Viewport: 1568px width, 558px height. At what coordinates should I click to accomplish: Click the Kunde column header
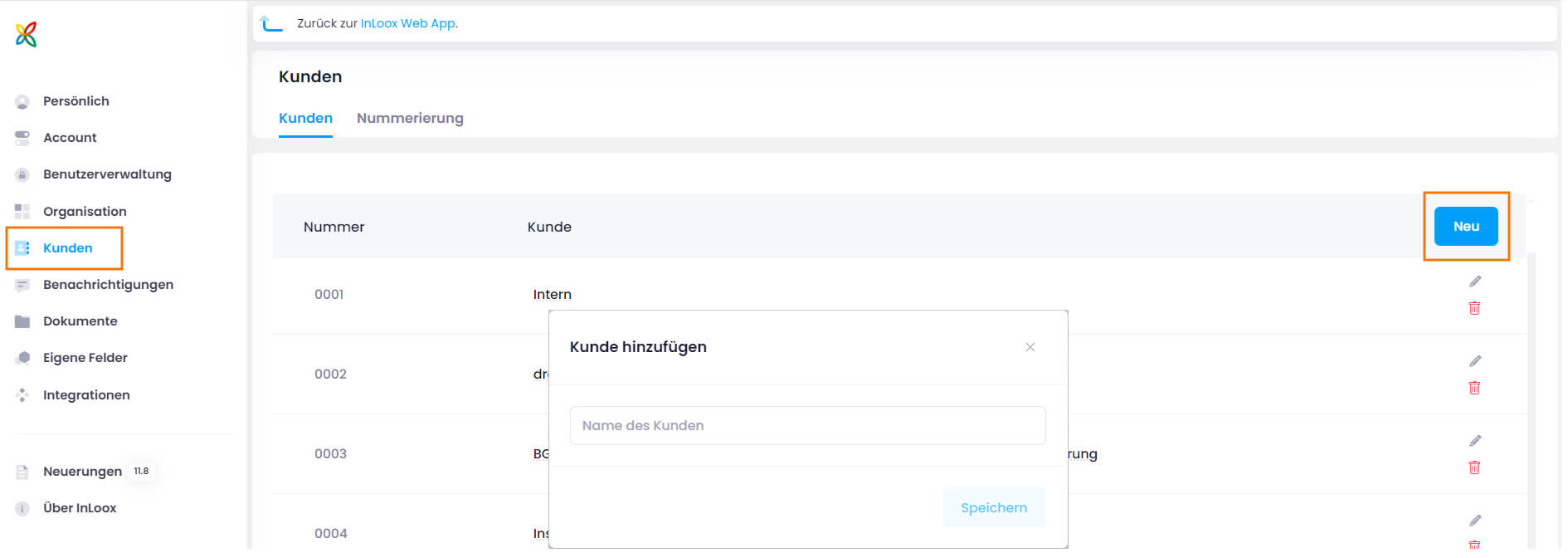[549, 227]
